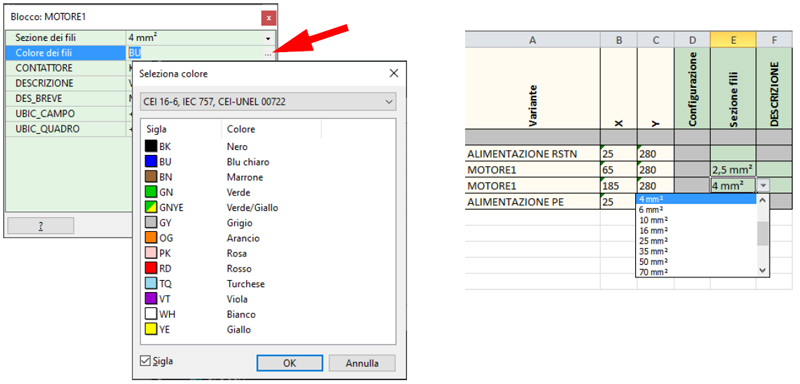Image resolution: width=800 pixels, height=384 pixels.
Task: Choose the blue BU Blu chiaro swatch
Action: point(151,162)
